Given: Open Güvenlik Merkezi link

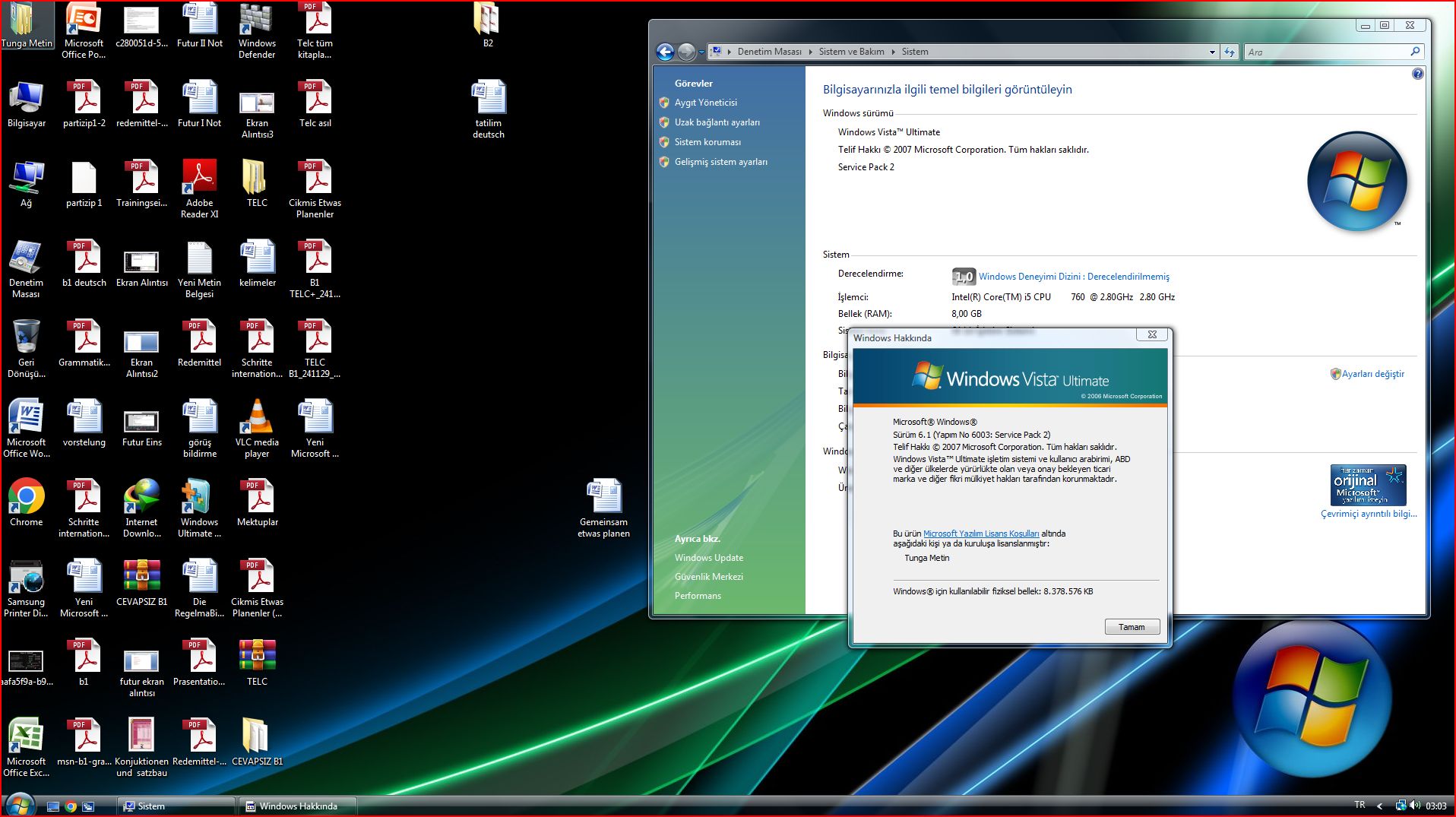Looking at the screenshot, I should tap(709, 577).
